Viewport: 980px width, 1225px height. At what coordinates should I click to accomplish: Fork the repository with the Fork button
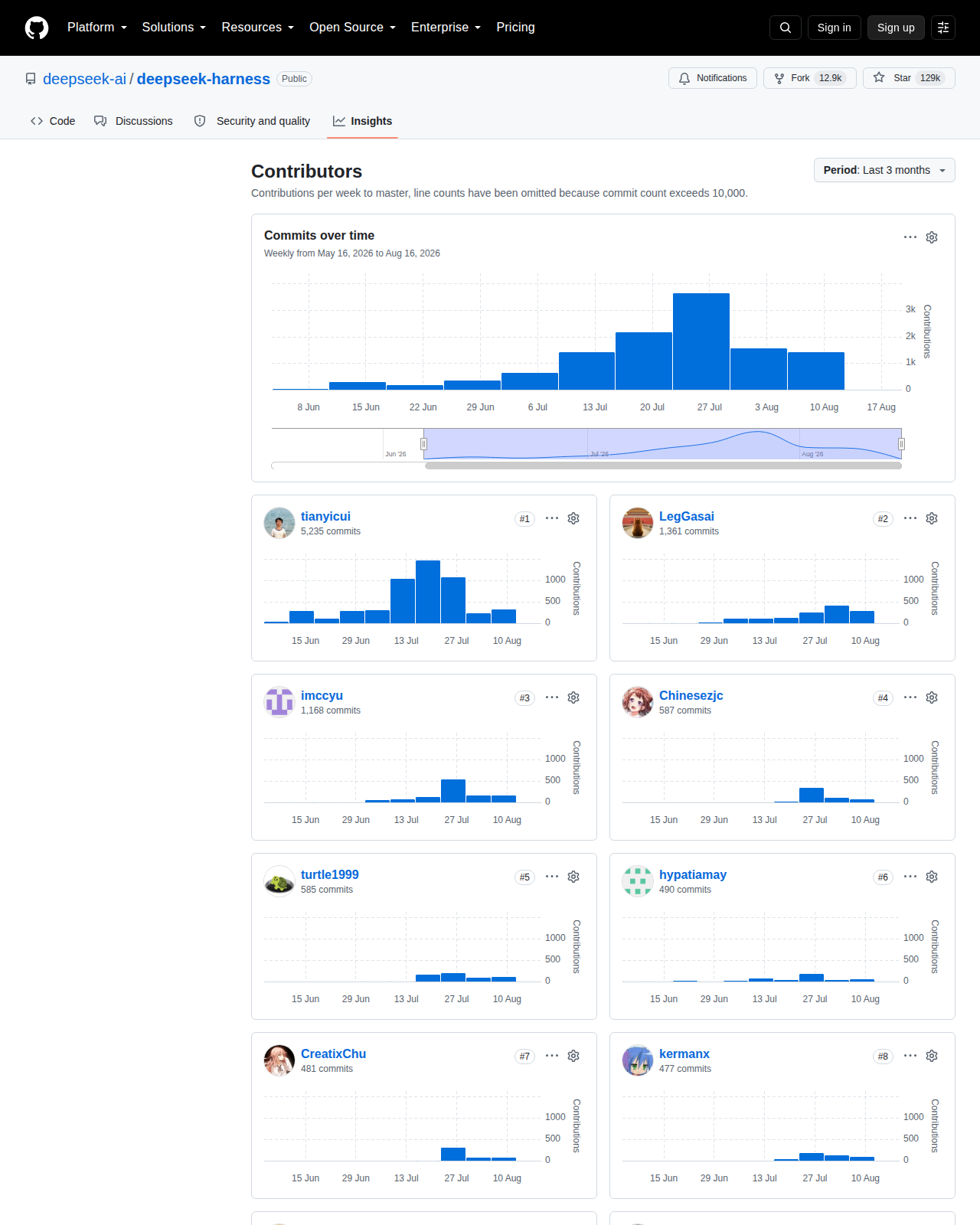click(x=810, y=78)
